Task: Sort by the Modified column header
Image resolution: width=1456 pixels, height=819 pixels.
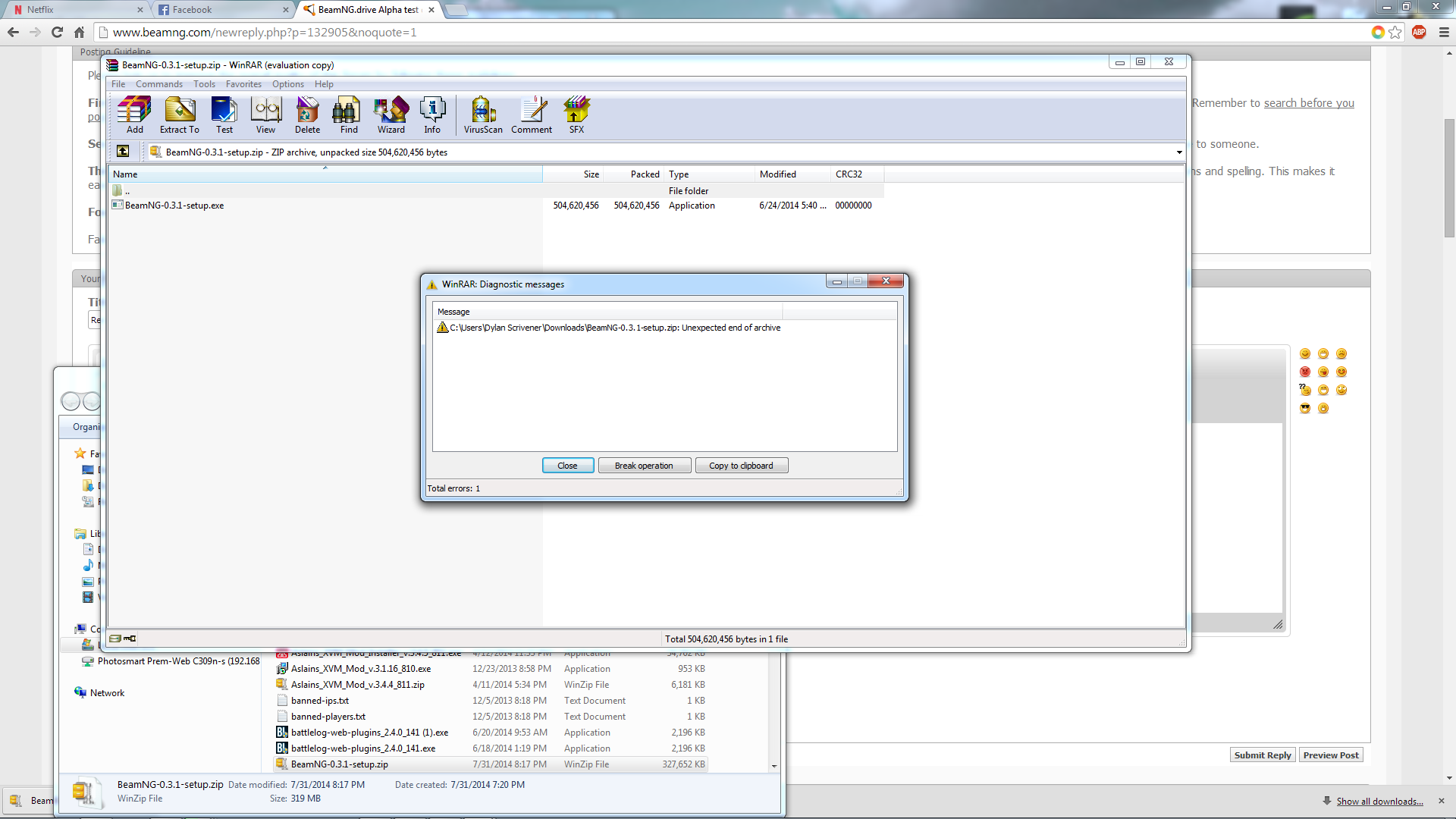Action: [x=792, y=174]
